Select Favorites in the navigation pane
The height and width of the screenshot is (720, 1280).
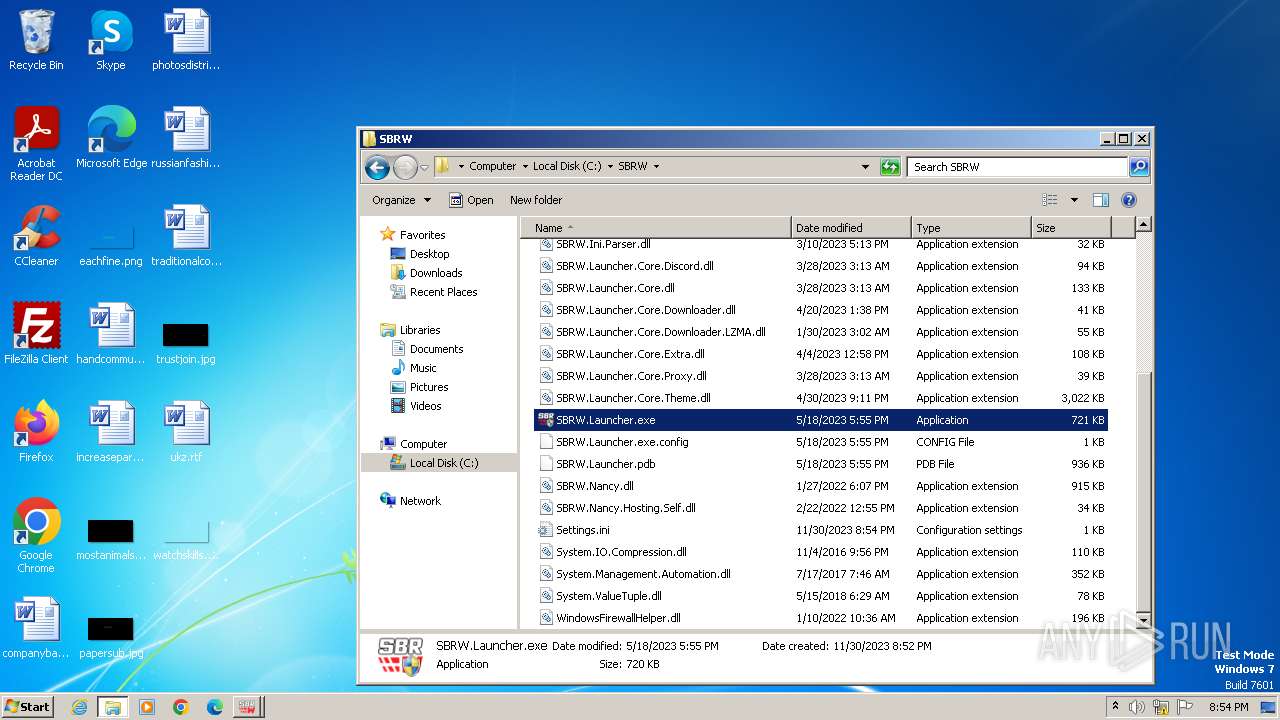pos(422,235)
